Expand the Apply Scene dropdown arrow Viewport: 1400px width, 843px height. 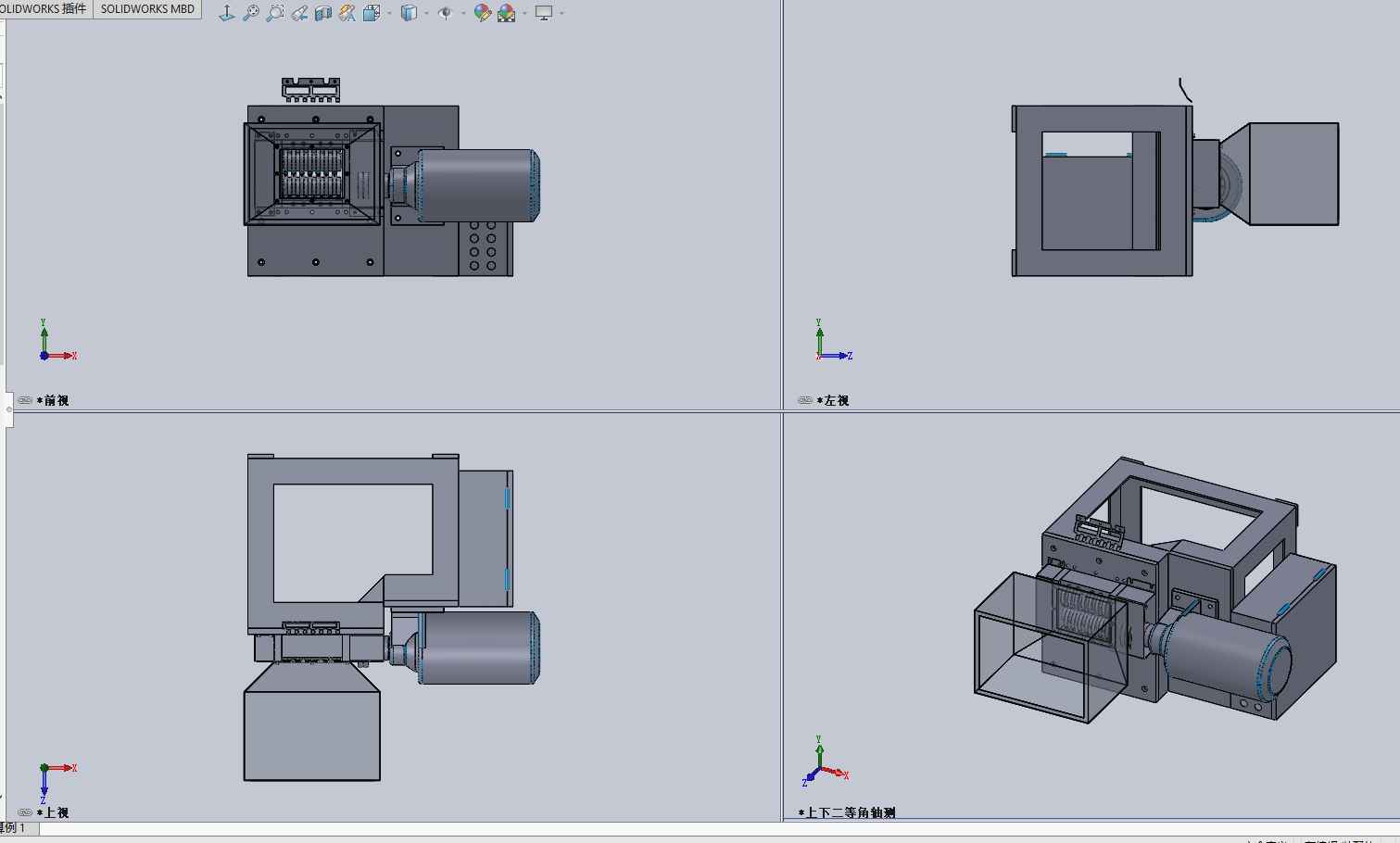tap(524, 13)
